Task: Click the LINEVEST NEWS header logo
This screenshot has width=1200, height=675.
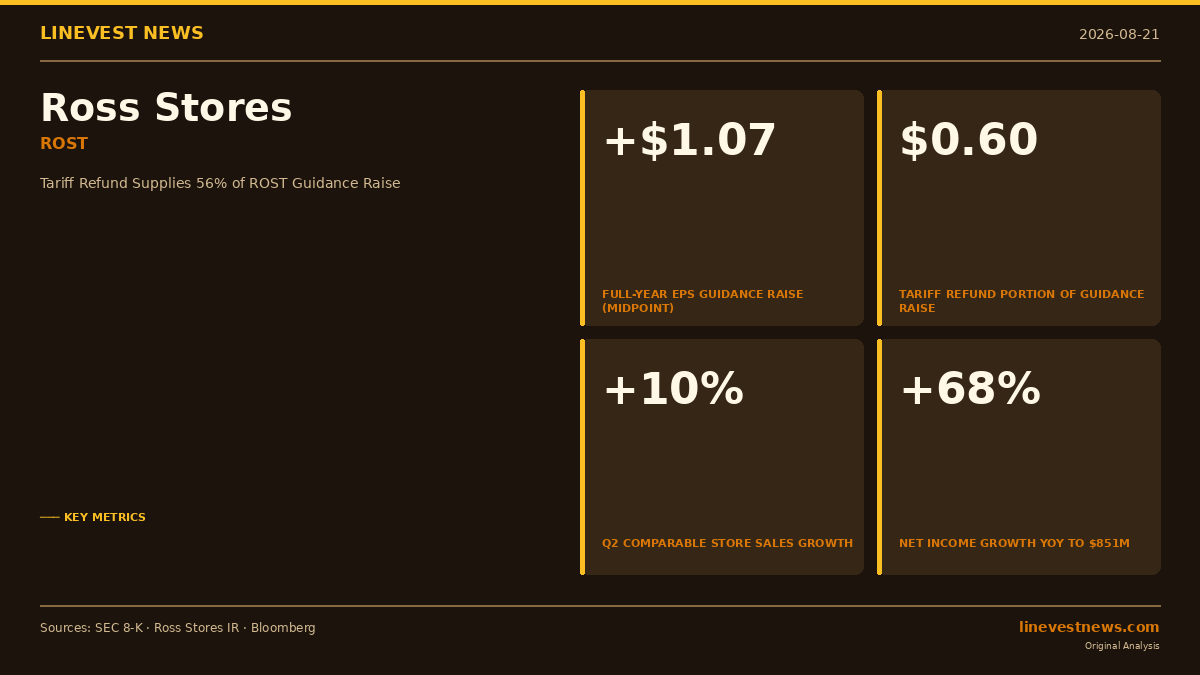Action: click(122, 34)
